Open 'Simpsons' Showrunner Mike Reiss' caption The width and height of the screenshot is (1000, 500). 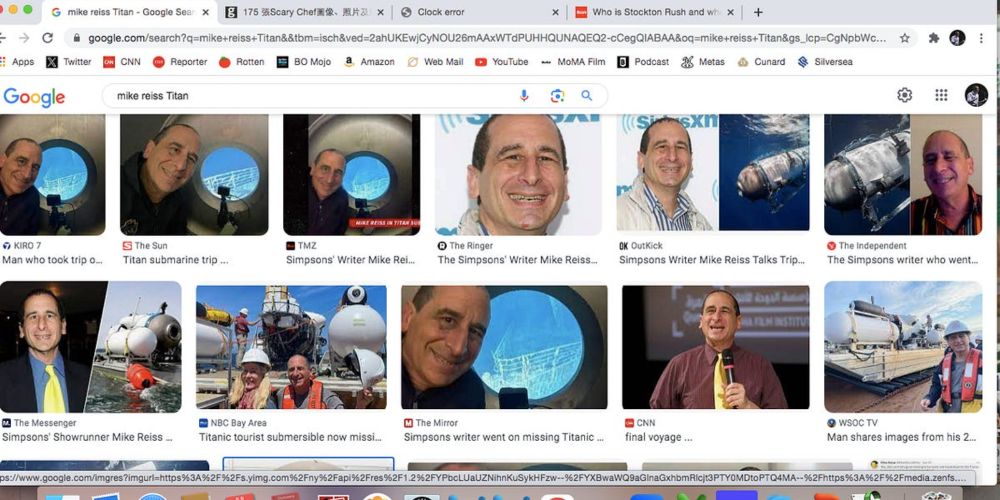(x=87, y=438)
